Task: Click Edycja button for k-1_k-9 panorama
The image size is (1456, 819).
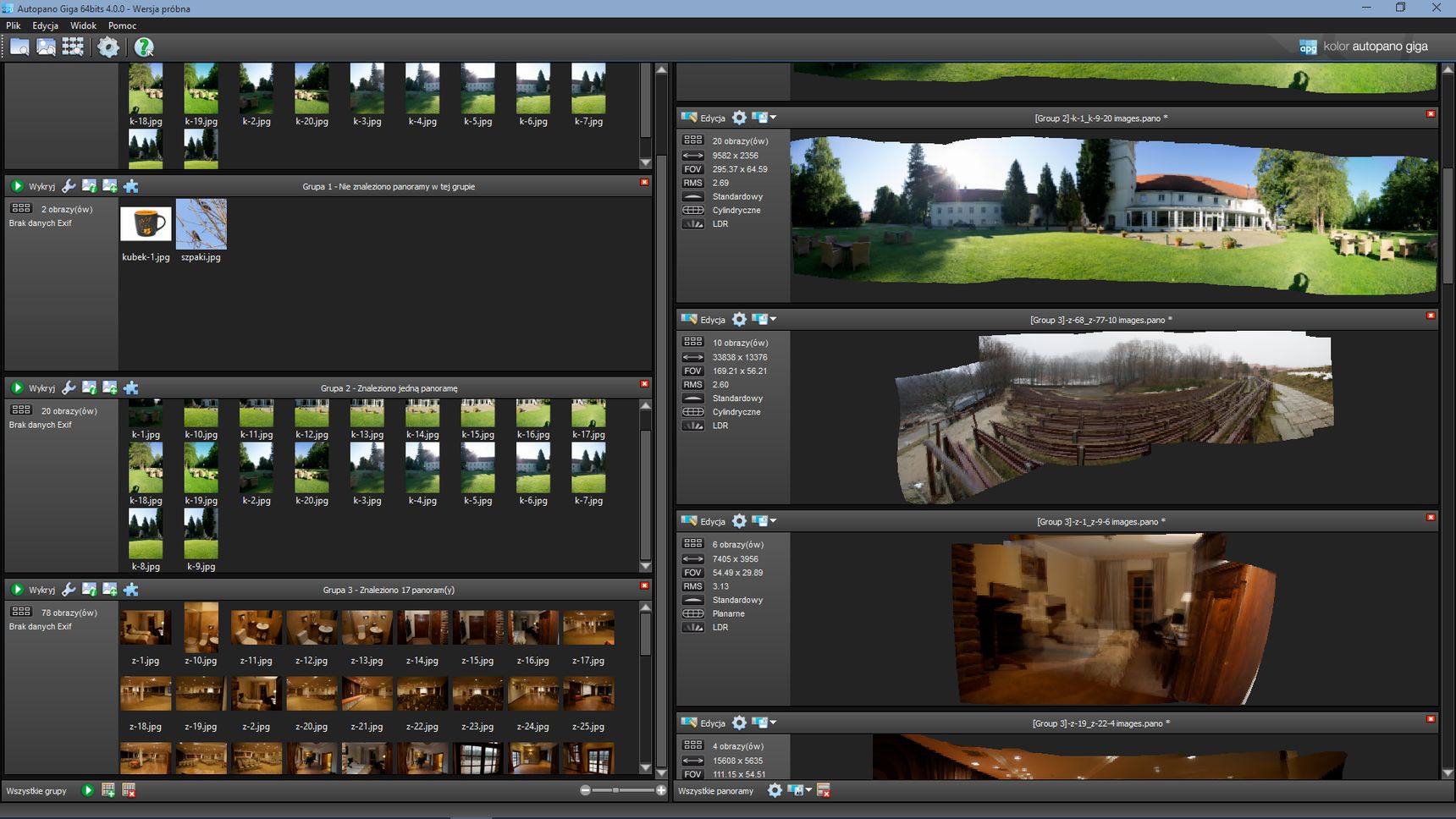Action: [703, 118]
